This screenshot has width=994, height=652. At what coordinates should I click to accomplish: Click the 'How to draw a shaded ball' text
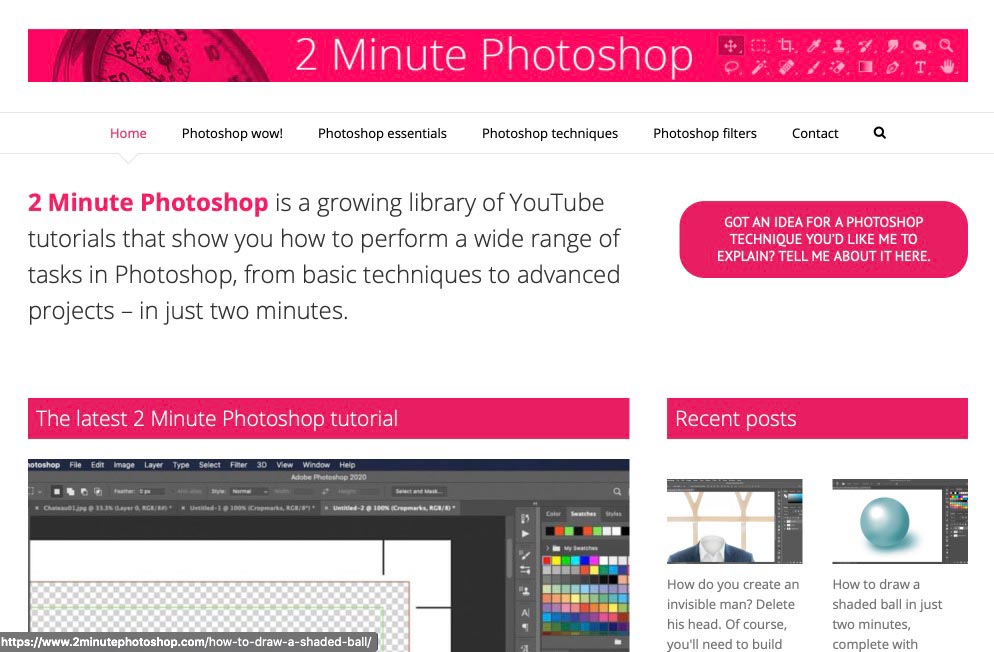[888, 613]
